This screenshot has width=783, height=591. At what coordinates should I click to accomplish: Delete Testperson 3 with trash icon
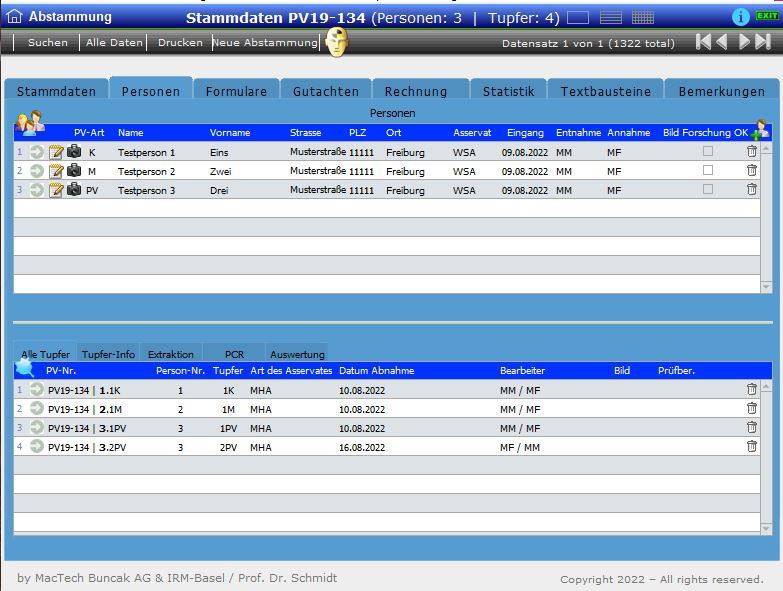pos(752,189)
